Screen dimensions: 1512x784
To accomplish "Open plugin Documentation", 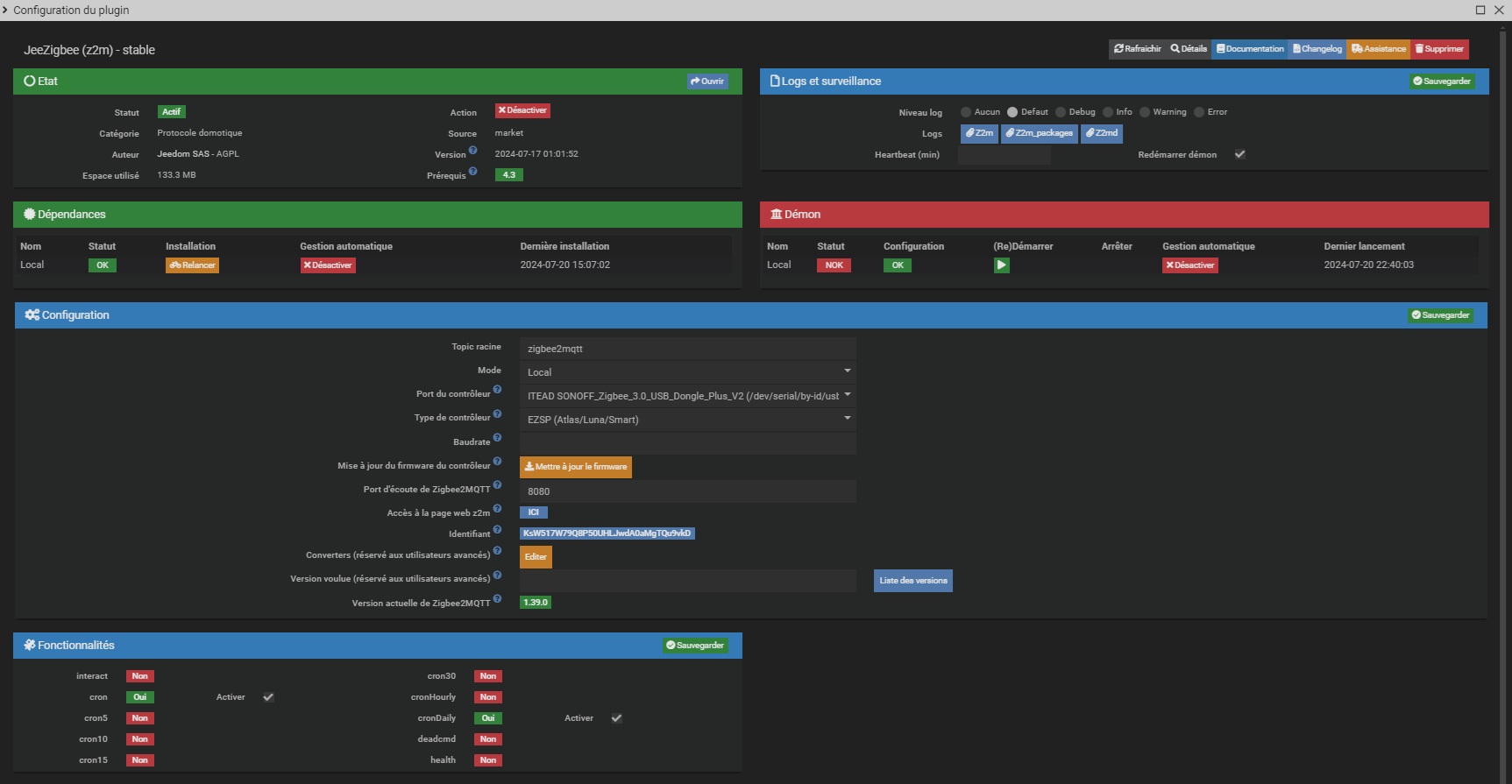I will pos(1249,49).
